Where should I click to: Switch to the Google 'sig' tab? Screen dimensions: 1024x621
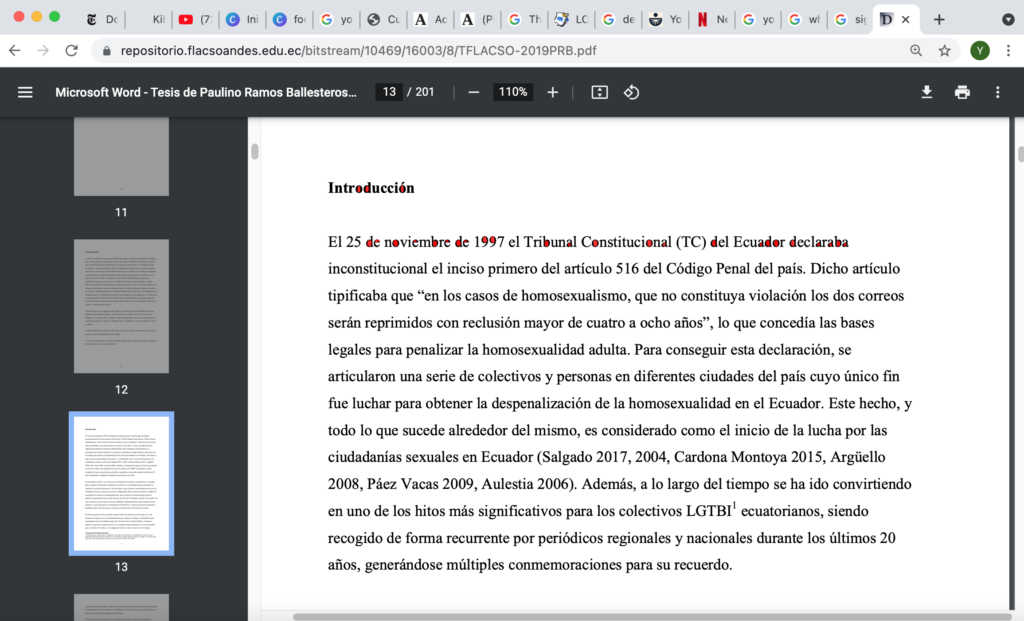852,20
